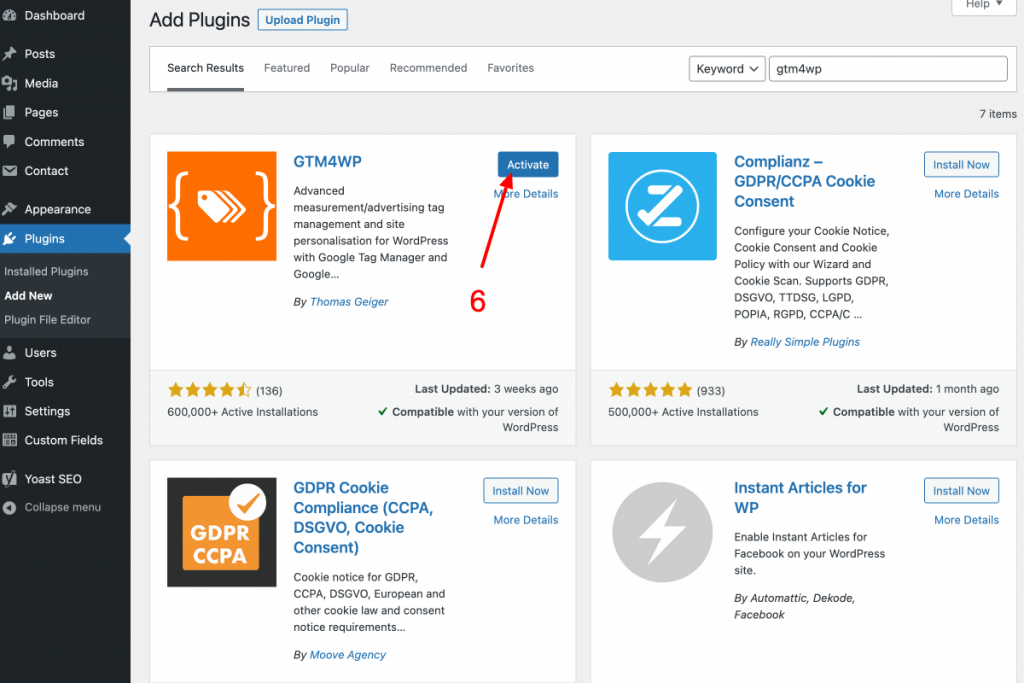Focus the plugin search field containing gtm4wp
1024x683 pixels.
(888, 69)
